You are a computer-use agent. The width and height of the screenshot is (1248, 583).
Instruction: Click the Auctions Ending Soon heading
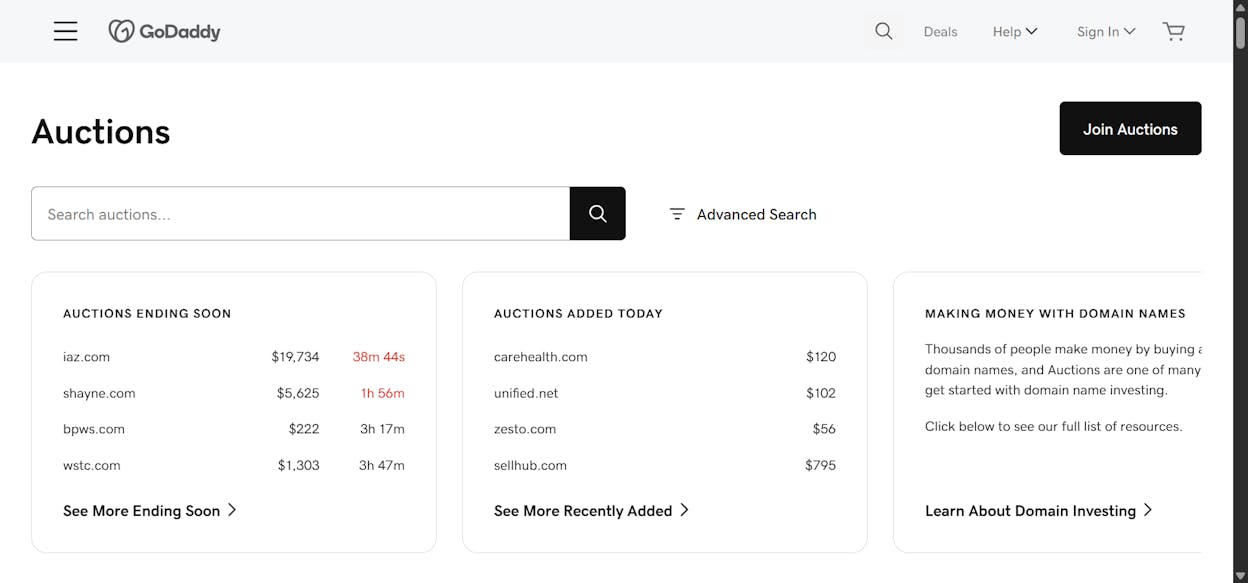pos(147,314)
